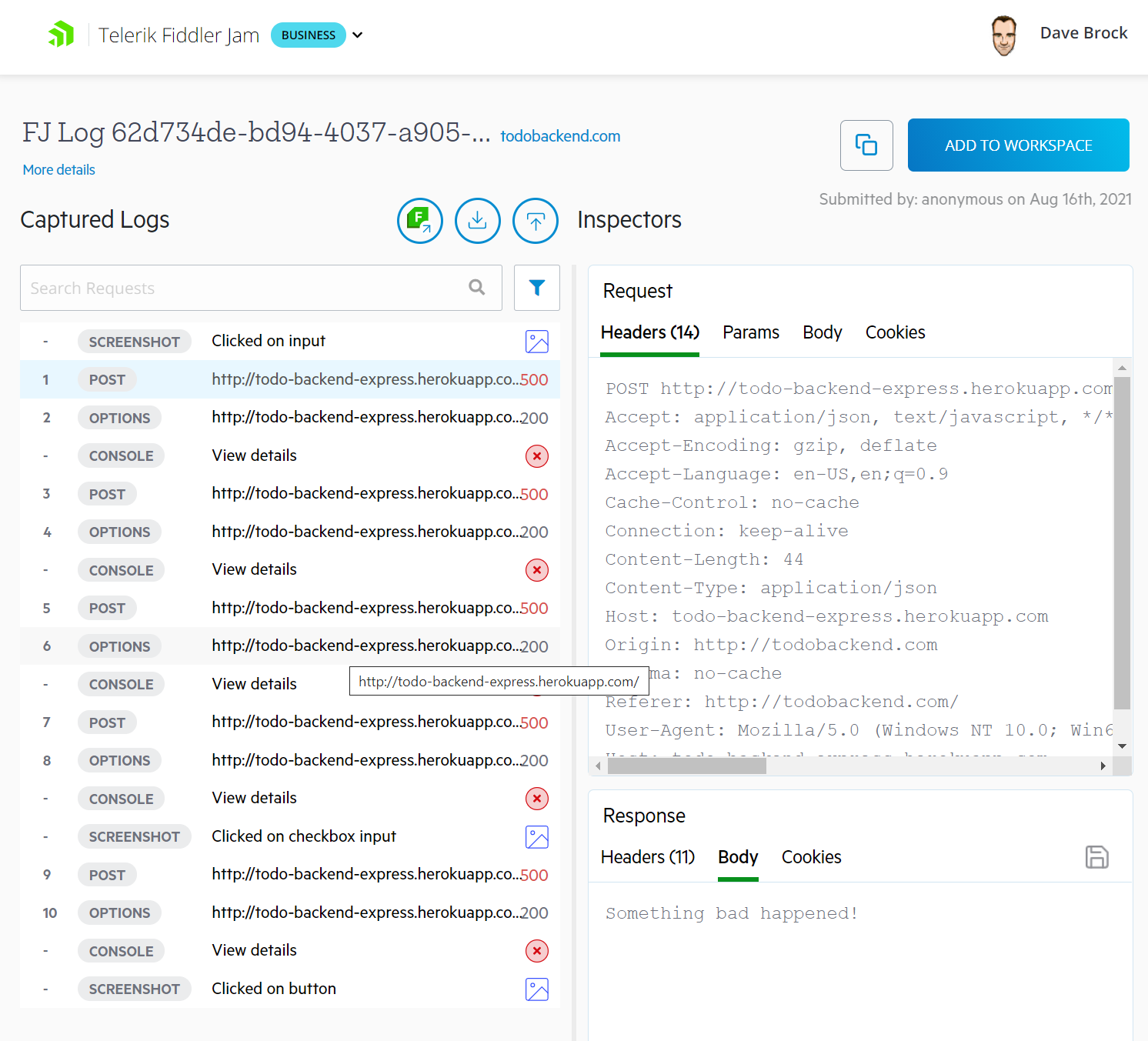
Task: Open the BUSINESS plan badge
Action: pyautogui.click(x=309, y=35)
